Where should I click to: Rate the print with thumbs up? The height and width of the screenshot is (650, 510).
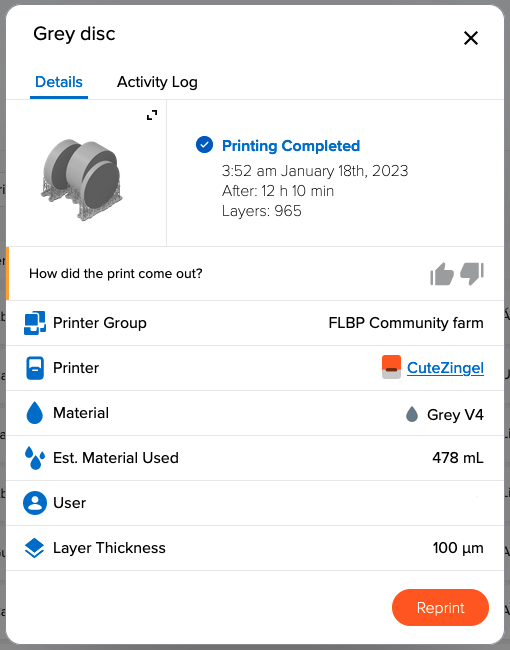point(442,274)
